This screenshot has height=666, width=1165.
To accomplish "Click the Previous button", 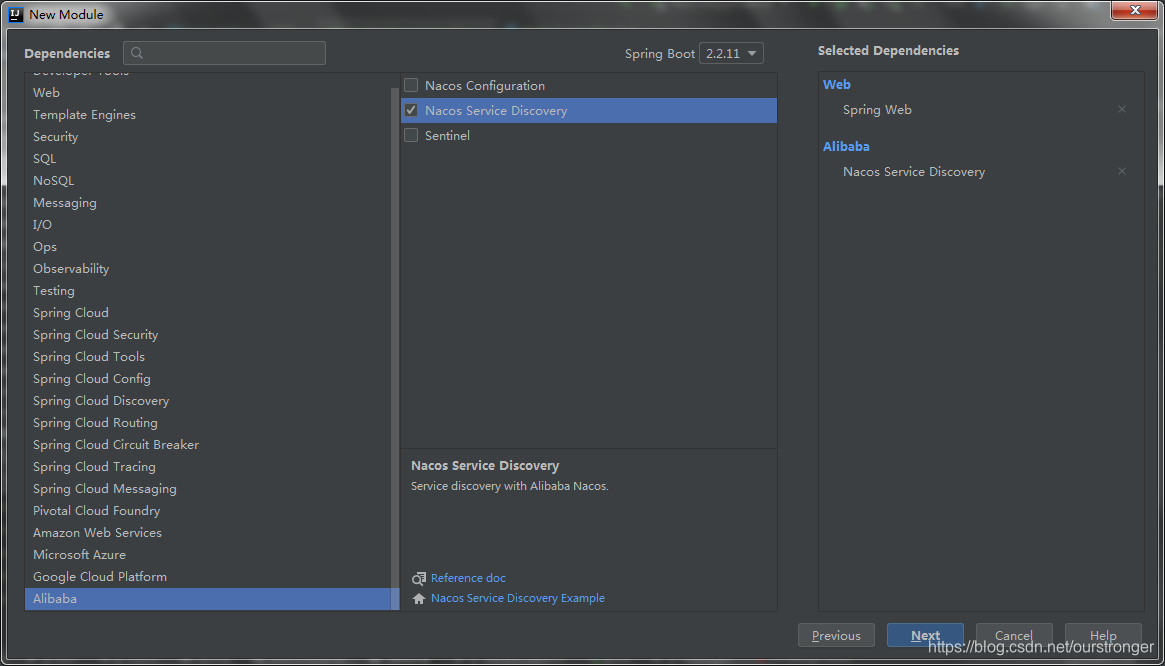I will [x=836, y=636].
